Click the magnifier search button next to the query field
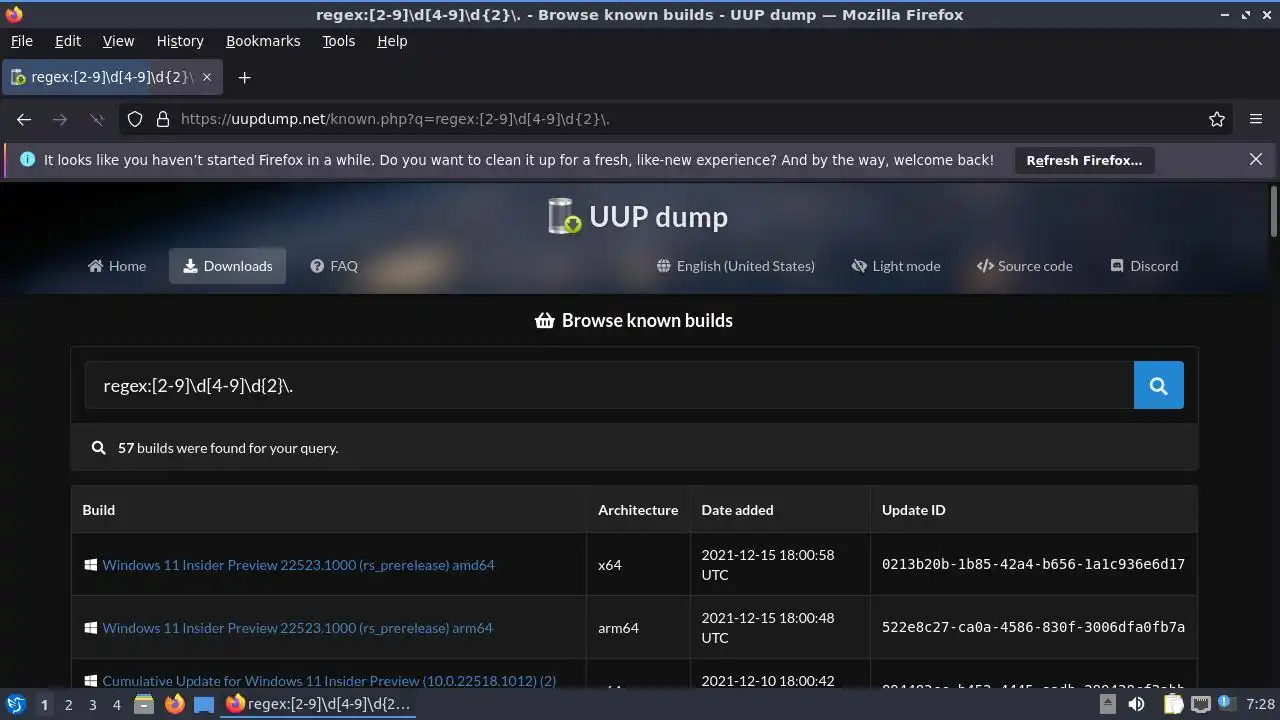This screenshot has height=720, width=1280. (x=1158, y=385)
